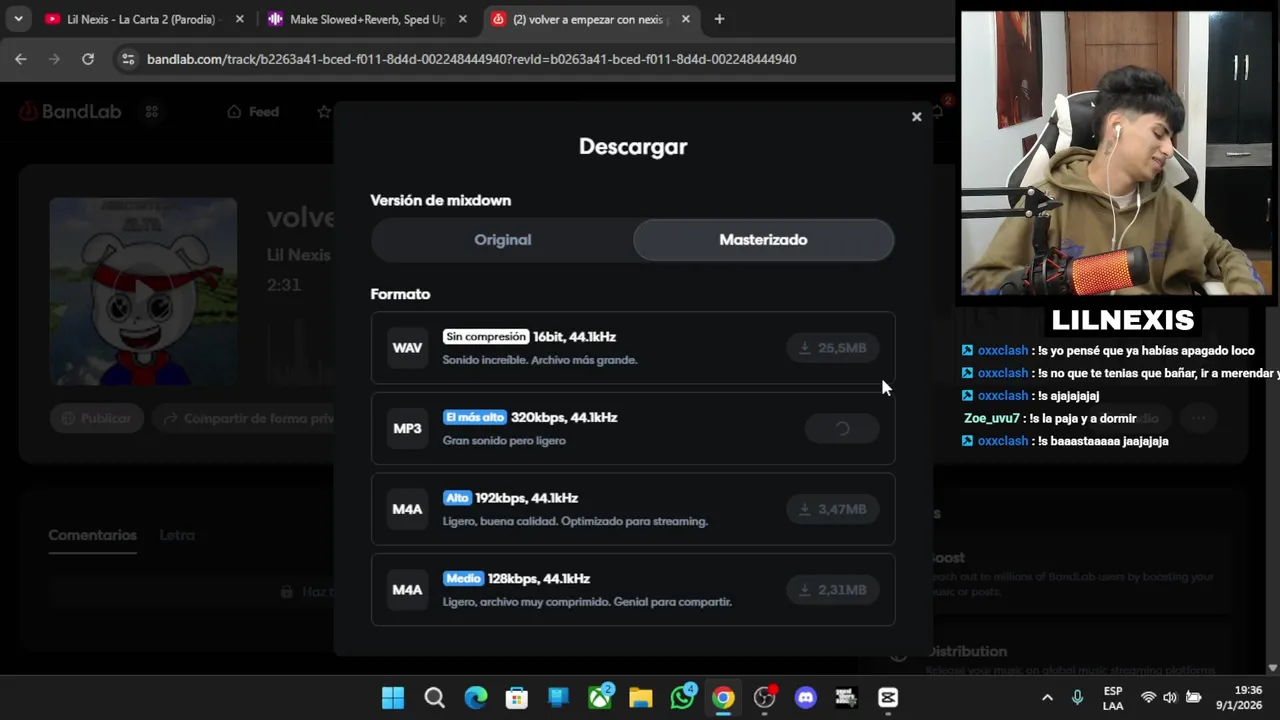Switch to OBS Studio in taskbar
This screenshot has width=1280, height=720.
(x=765, y=697)
